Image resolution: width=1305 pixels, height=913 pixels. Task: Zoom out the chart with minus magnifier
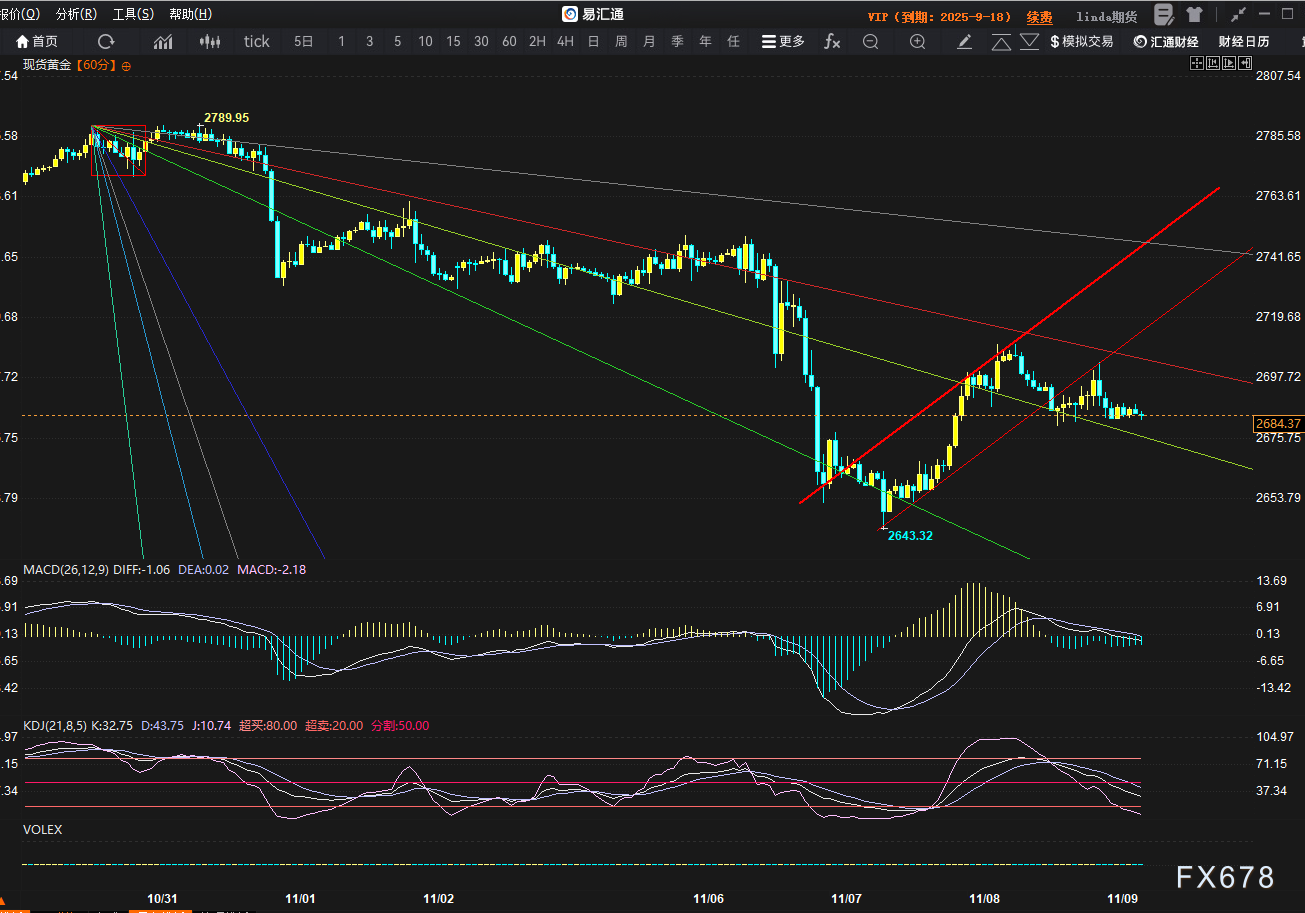(x=870, y=41)
